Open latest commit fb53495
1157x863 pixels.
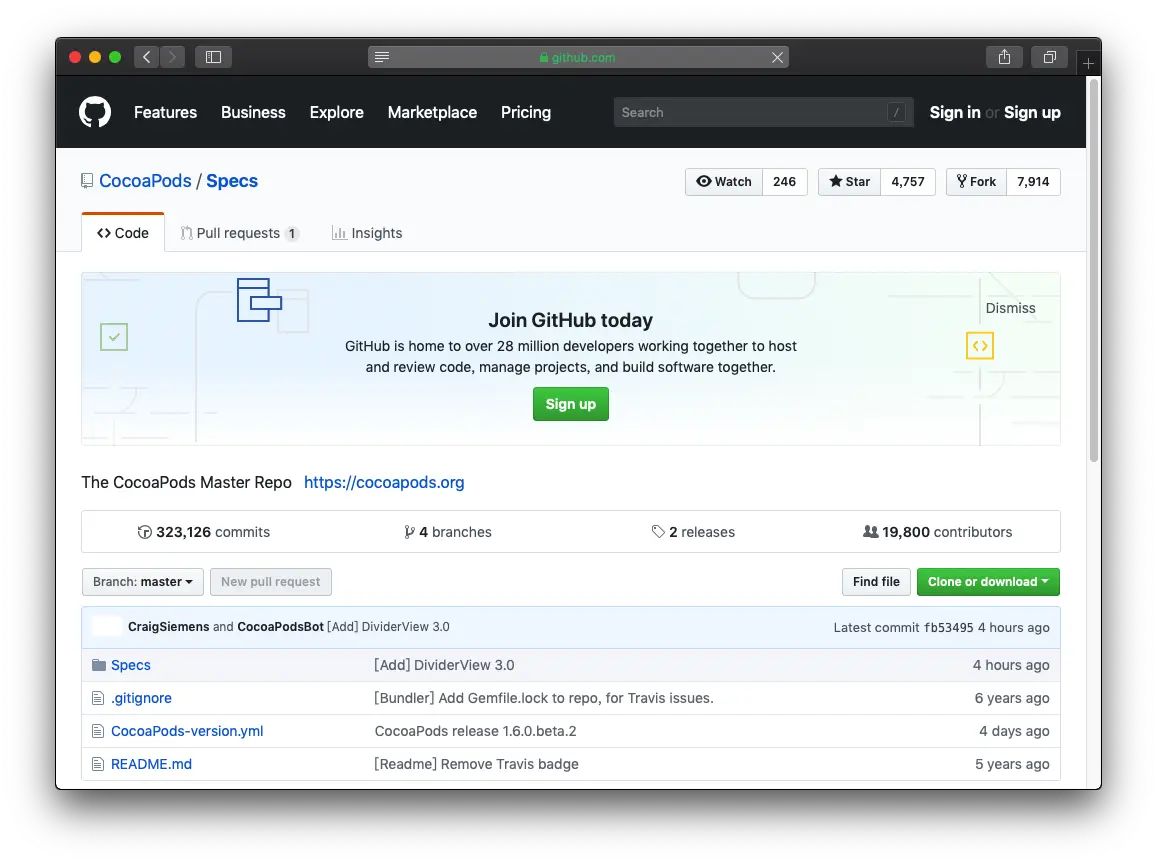point(948,628)
